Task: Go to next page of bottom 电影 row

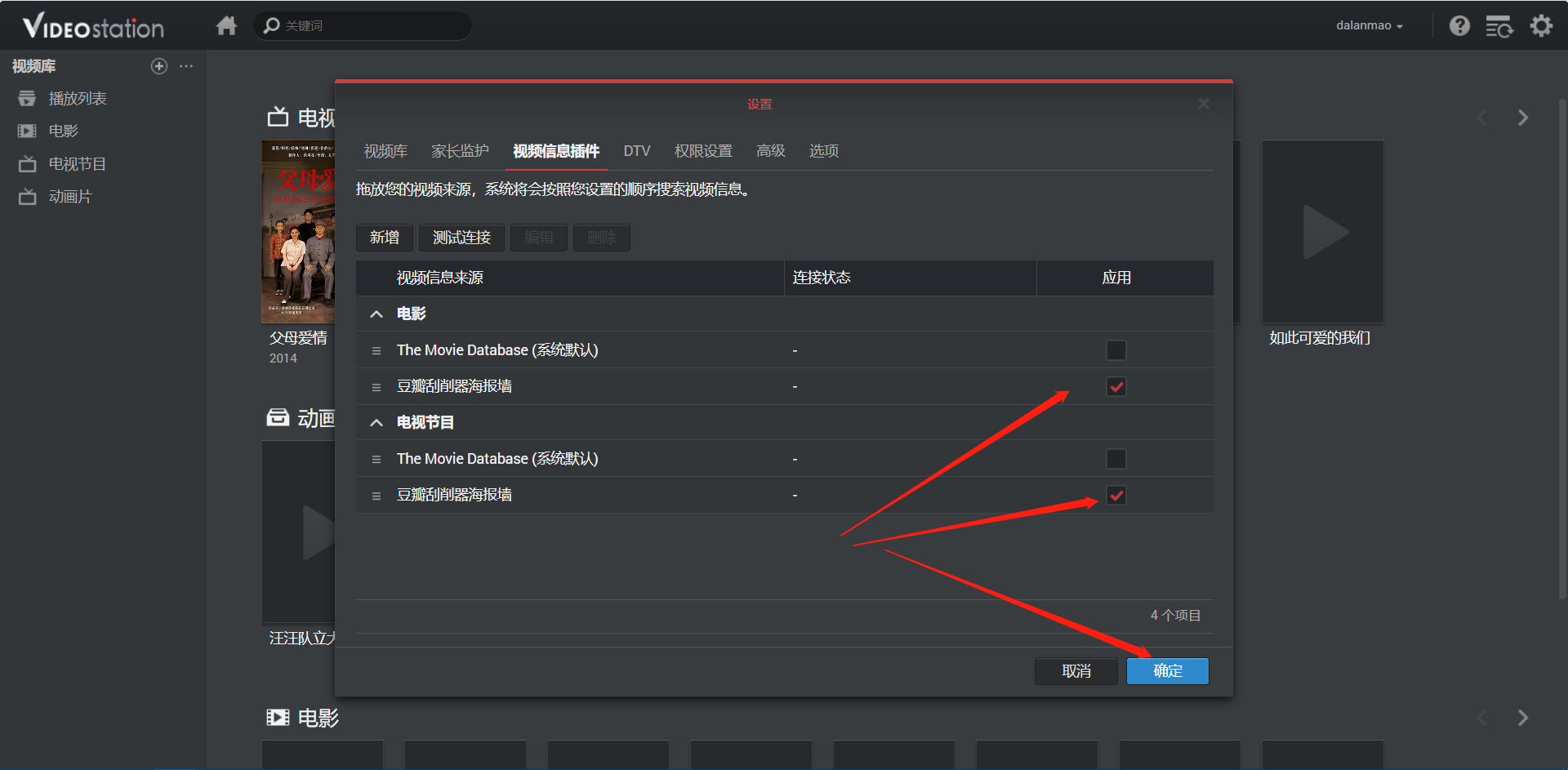Action: [x=1522, y=718]
